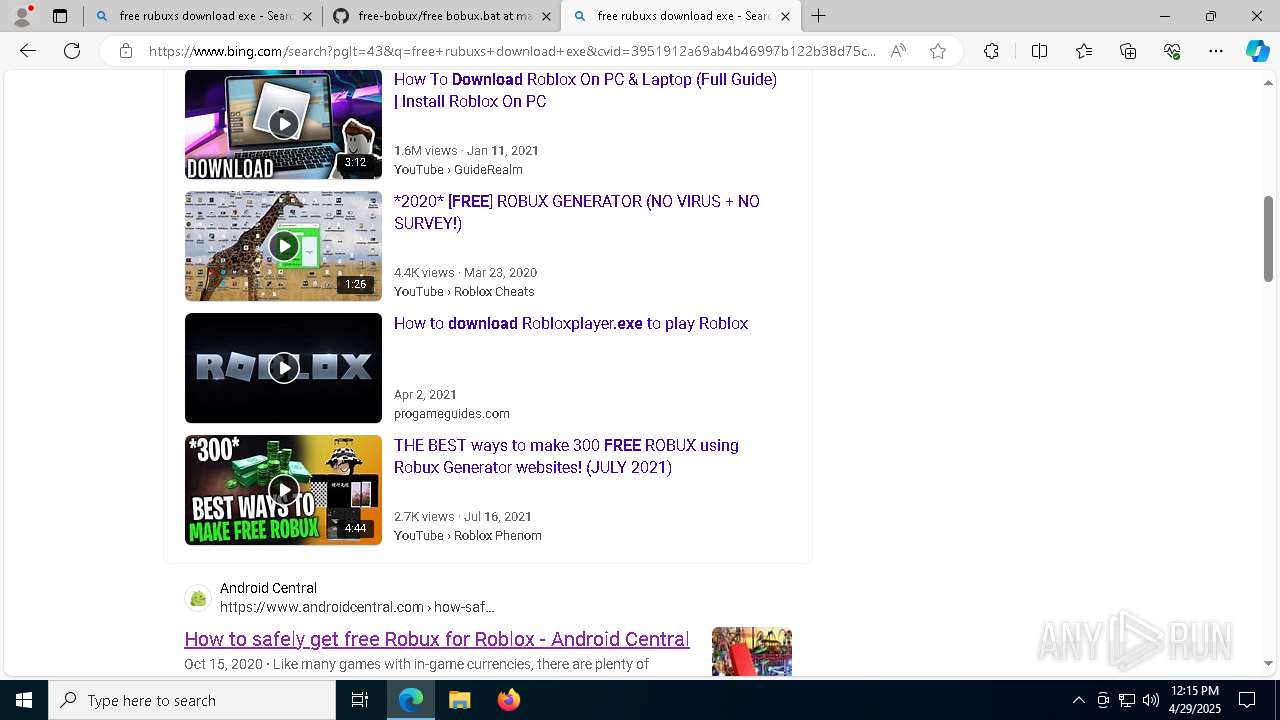Open the Edge profile icon
This screenshot has width=1280, height=720.
(22, 16)
